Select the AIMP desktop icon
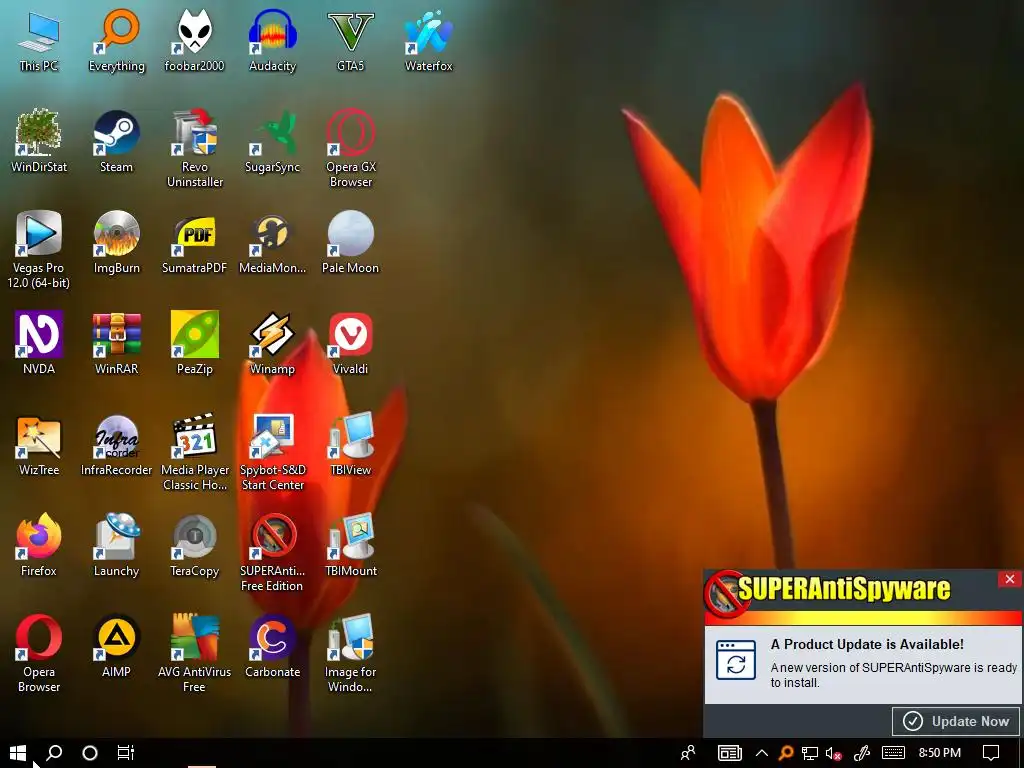This screenshot has height=768, width=1024. pos(116,646)
